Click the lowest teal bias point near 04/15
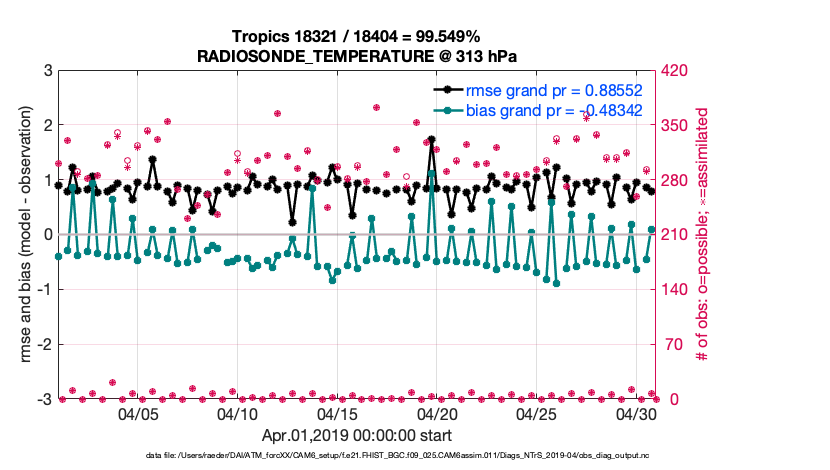The width and height of the screenshot is (830, 470). (x=331, y=280)
